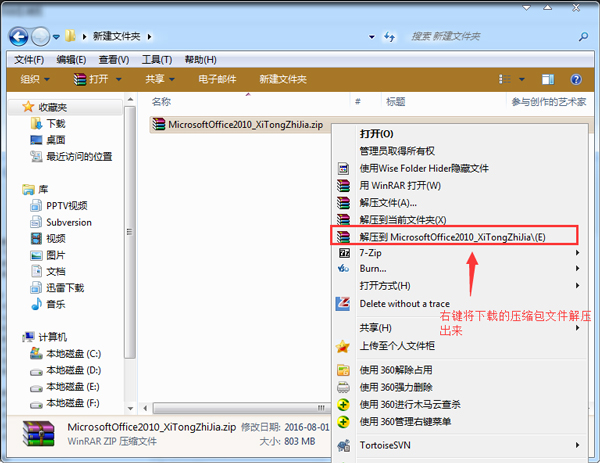
Task: Open 本地磁盘 (C:)
Action: [65, 354]
